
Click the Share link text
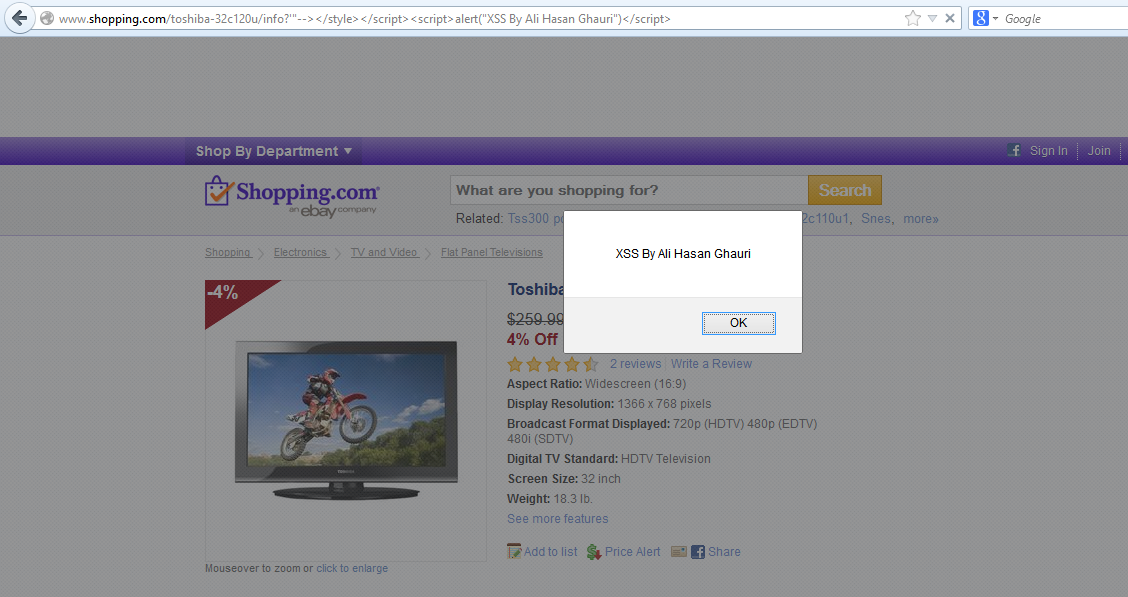click(724, 552)
